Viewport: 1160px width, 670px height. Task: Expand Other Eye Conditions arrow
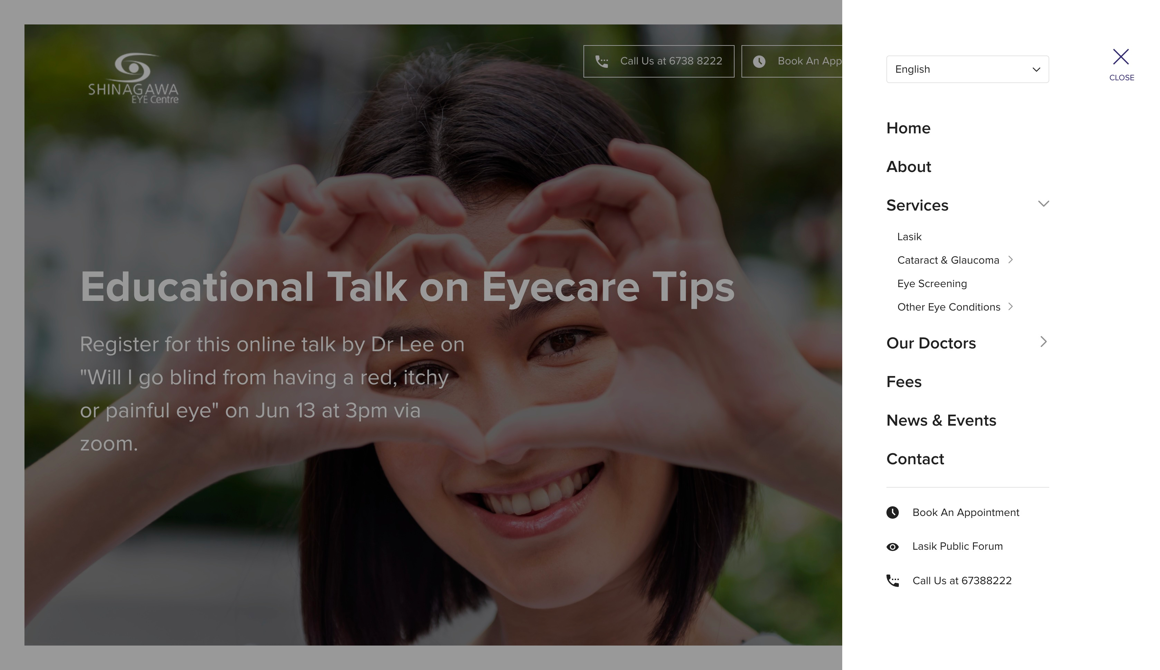1011,307
